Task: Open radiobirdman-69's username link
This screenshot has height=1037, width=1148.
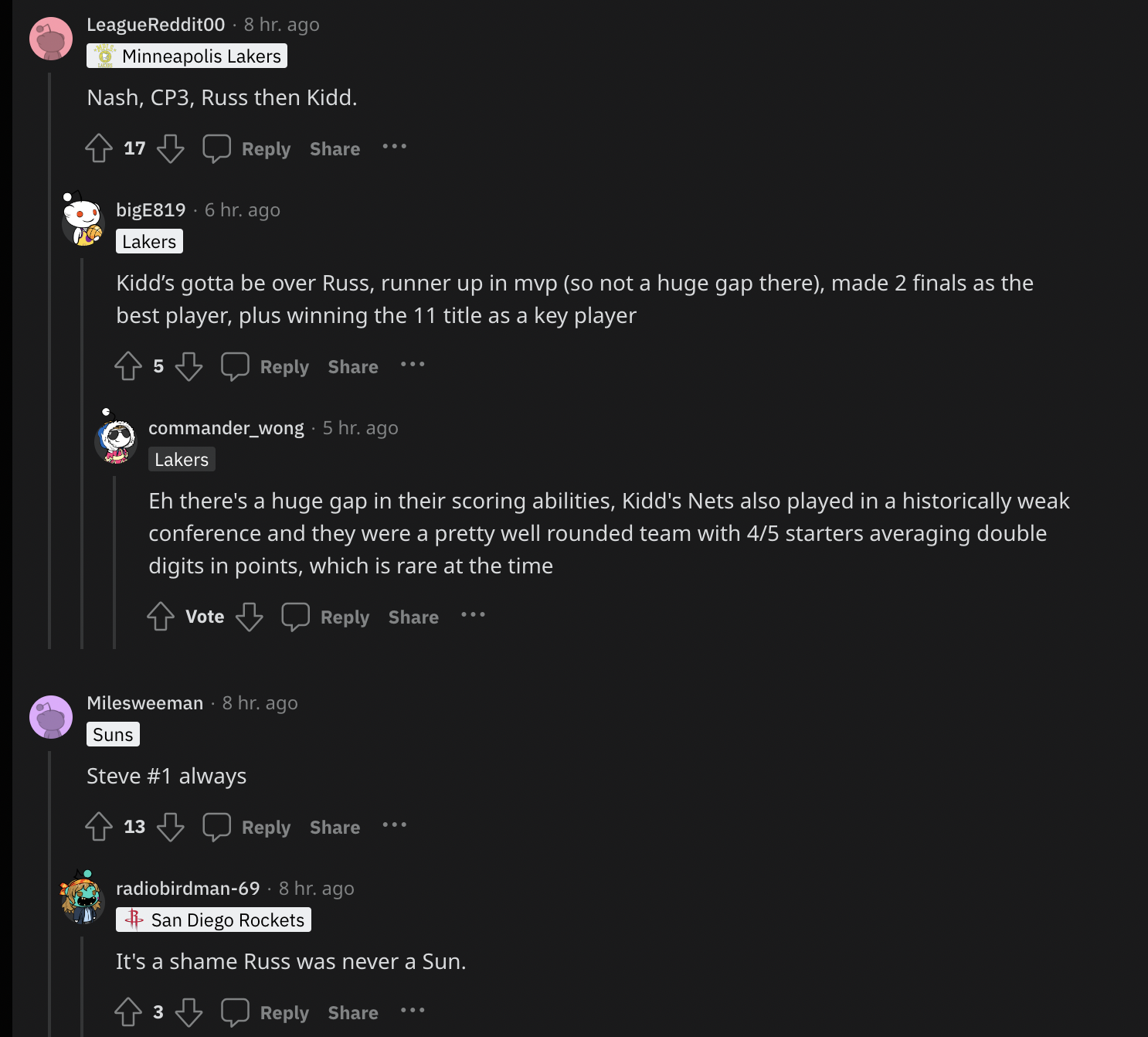Action: [x=188, y=889]
